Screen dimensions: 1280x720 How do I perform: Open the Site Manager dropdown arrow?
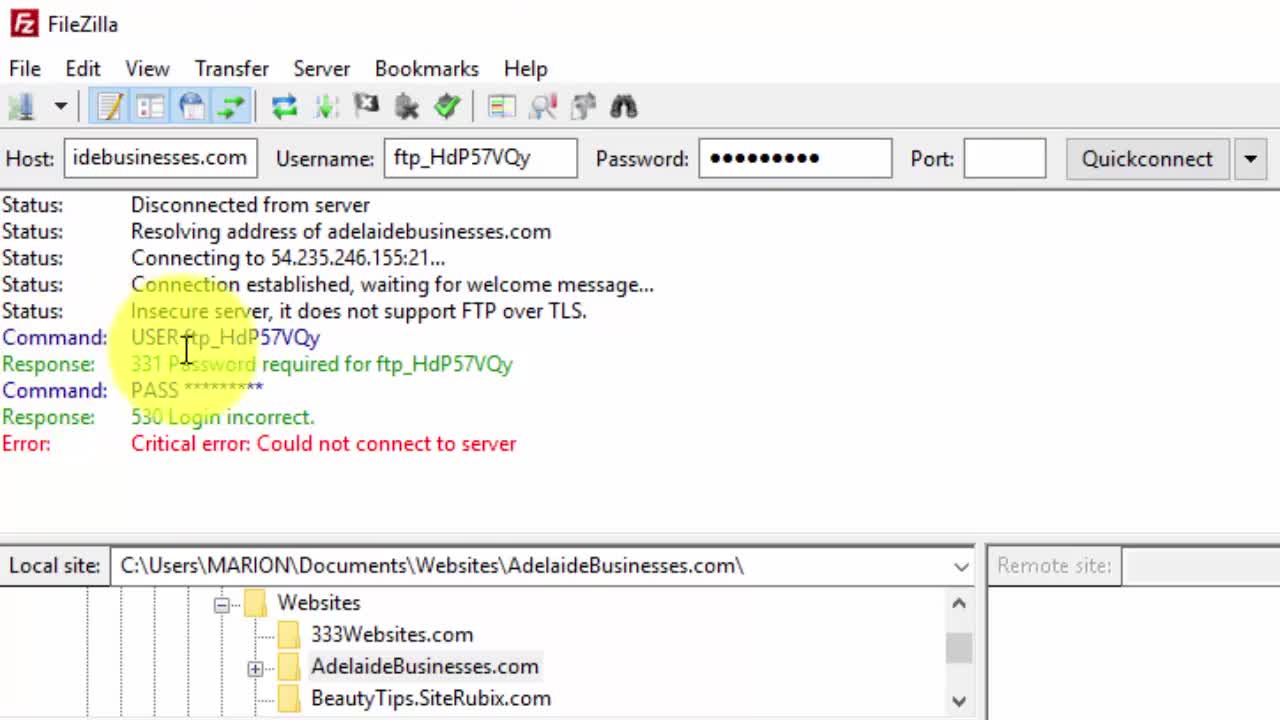pos(60,106)
